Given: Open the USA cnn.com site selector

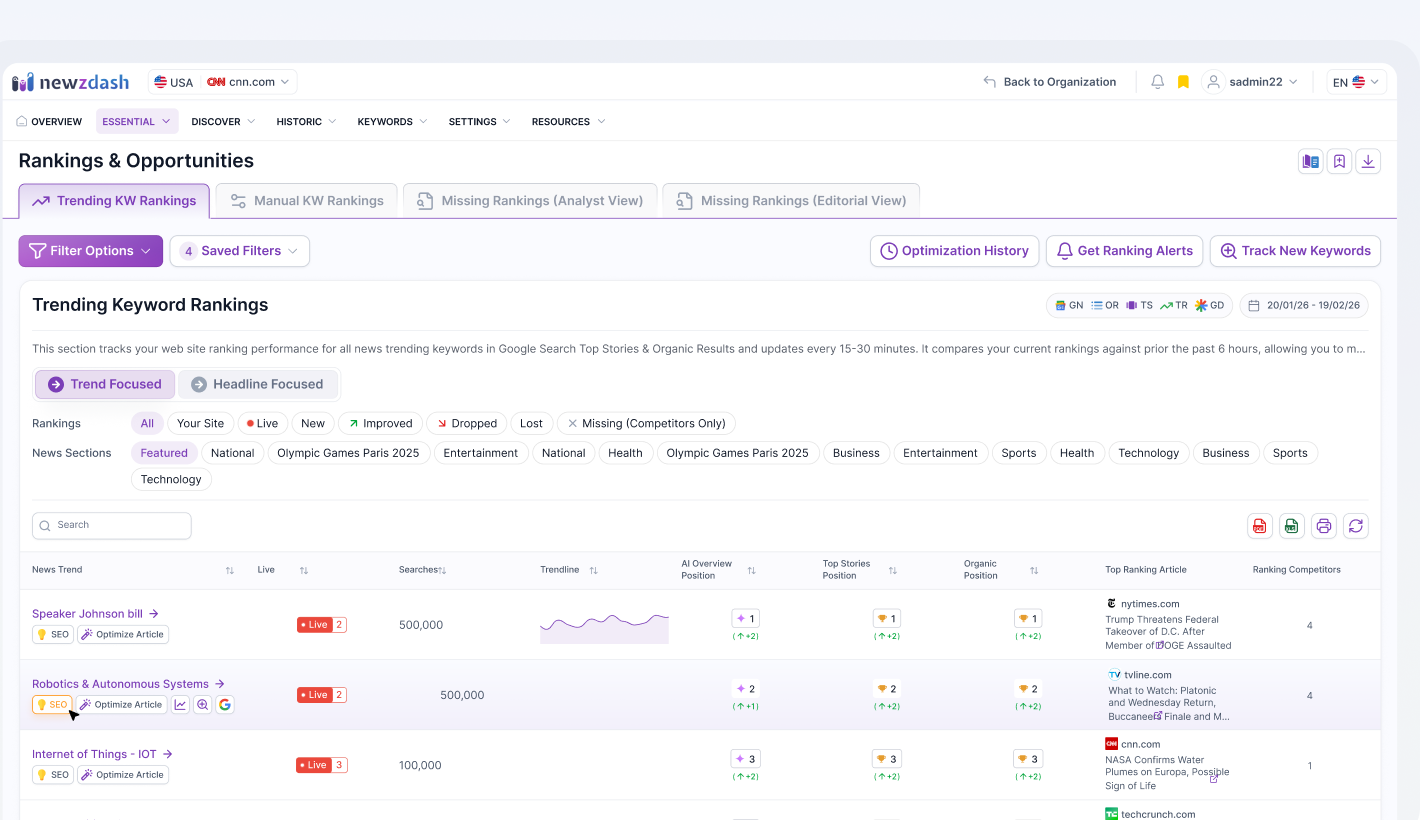Looking at the screenshot, I should tap(223, 82).
